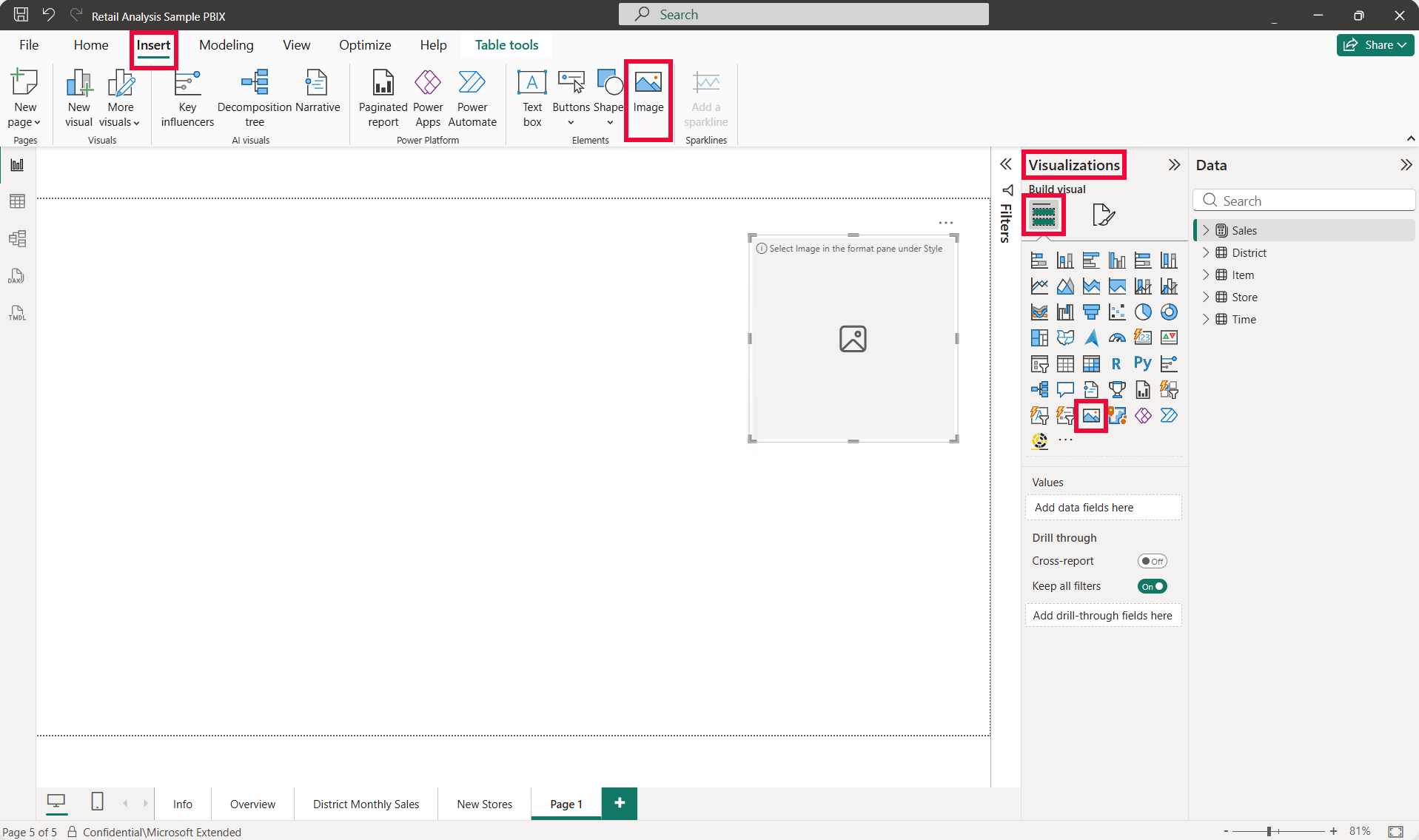Expand the Store table fields
The height and width of the screenshot is (840, 1419).
click(1206, 297)
